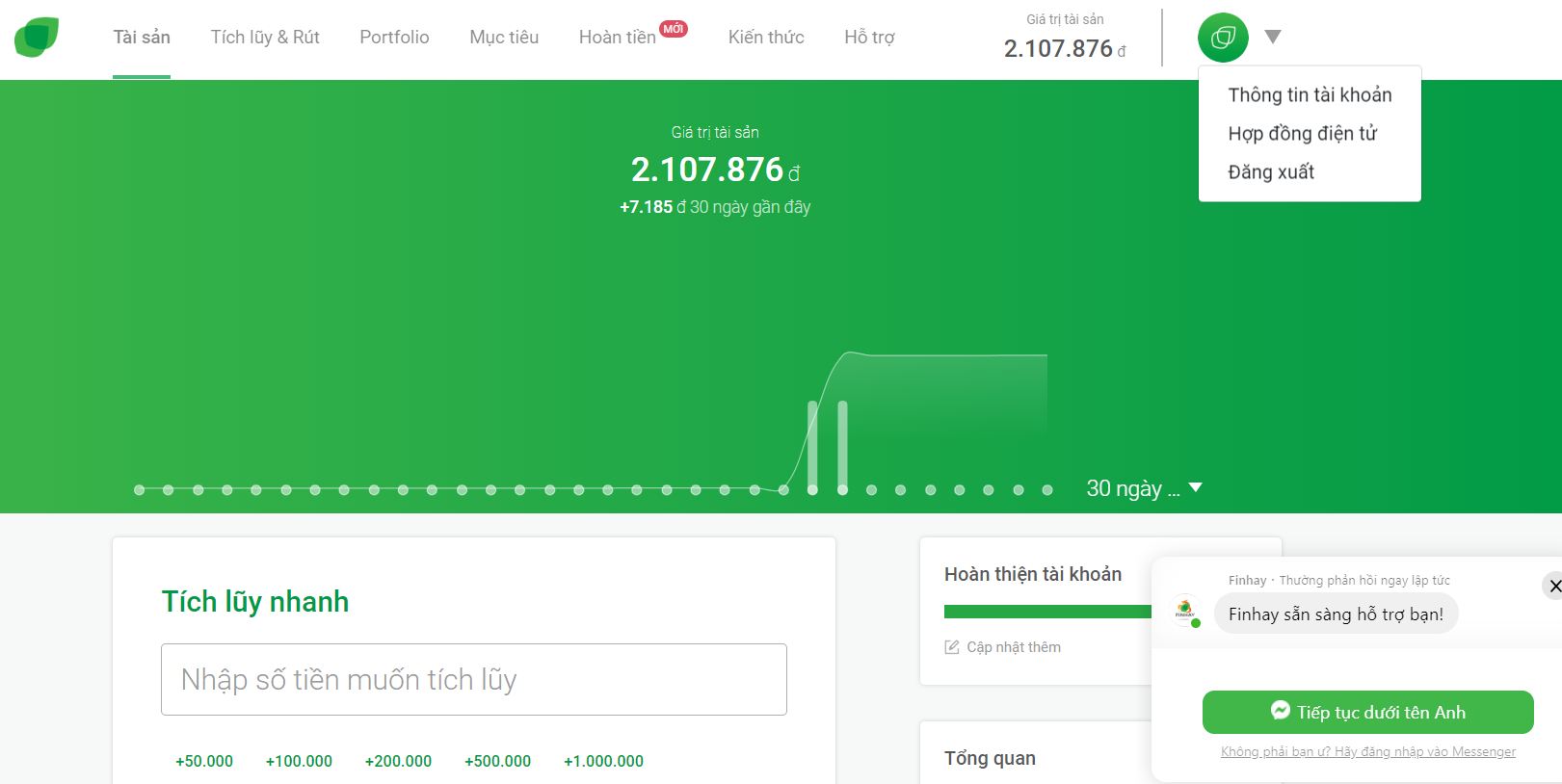Add the +1.000.000 quick amount

[603, 761]
